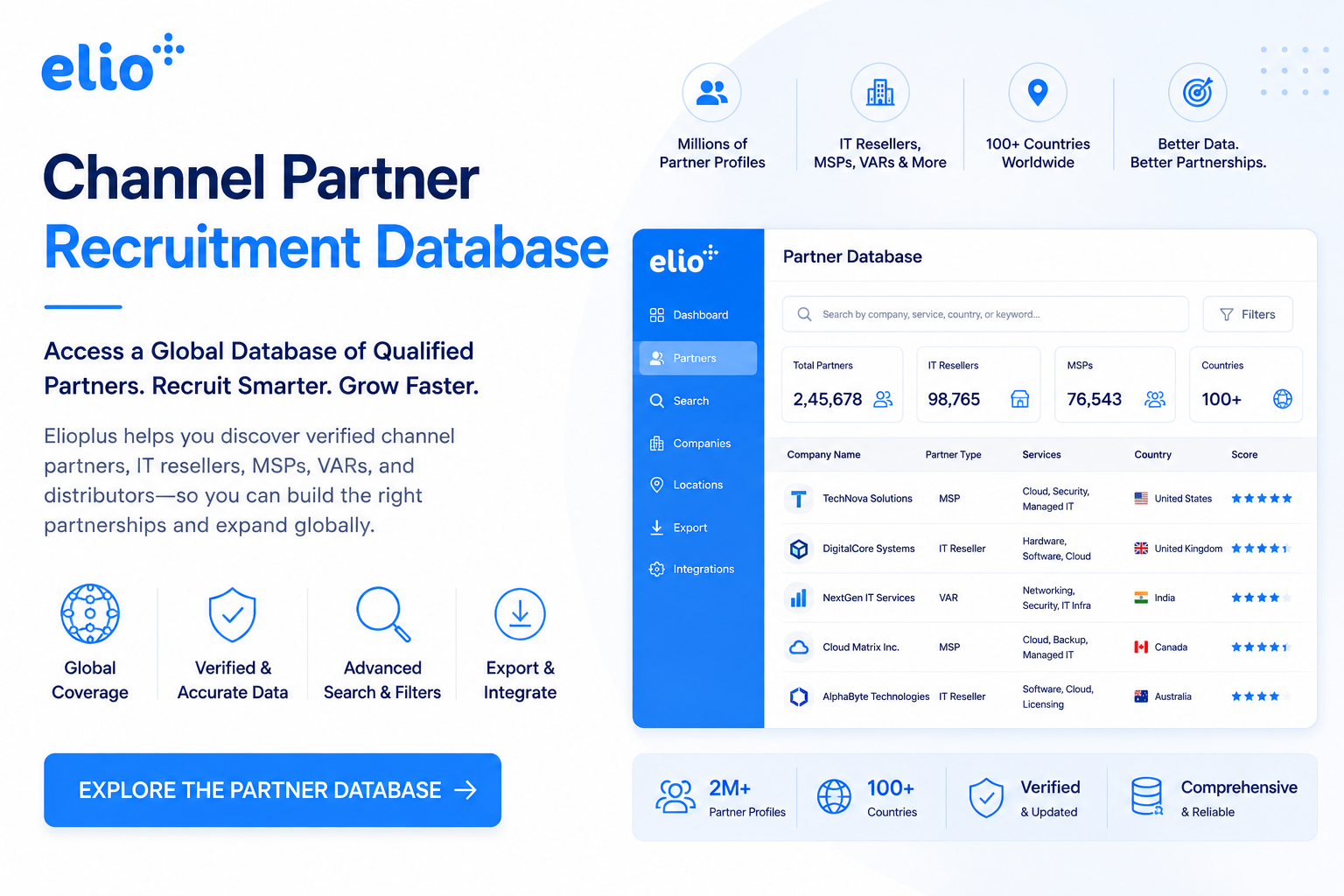Click the United States flag icon

coord(1141,499)
